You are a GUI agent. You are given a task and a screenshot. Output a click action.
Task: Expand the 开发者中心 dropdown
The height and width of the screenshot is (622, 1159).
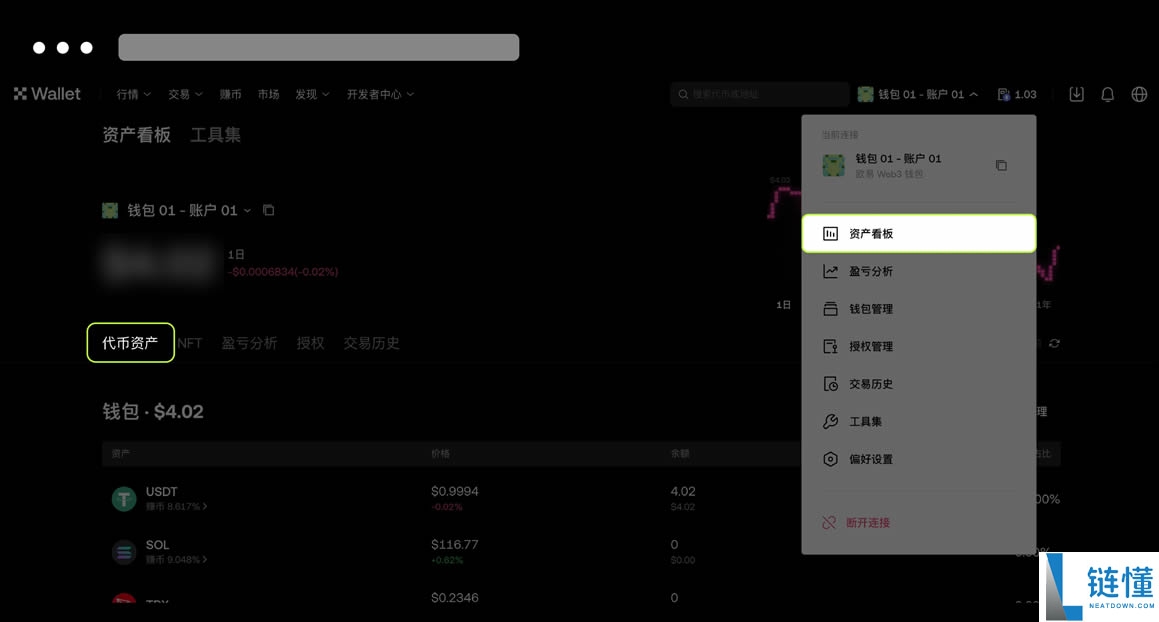tap(409, 93)
